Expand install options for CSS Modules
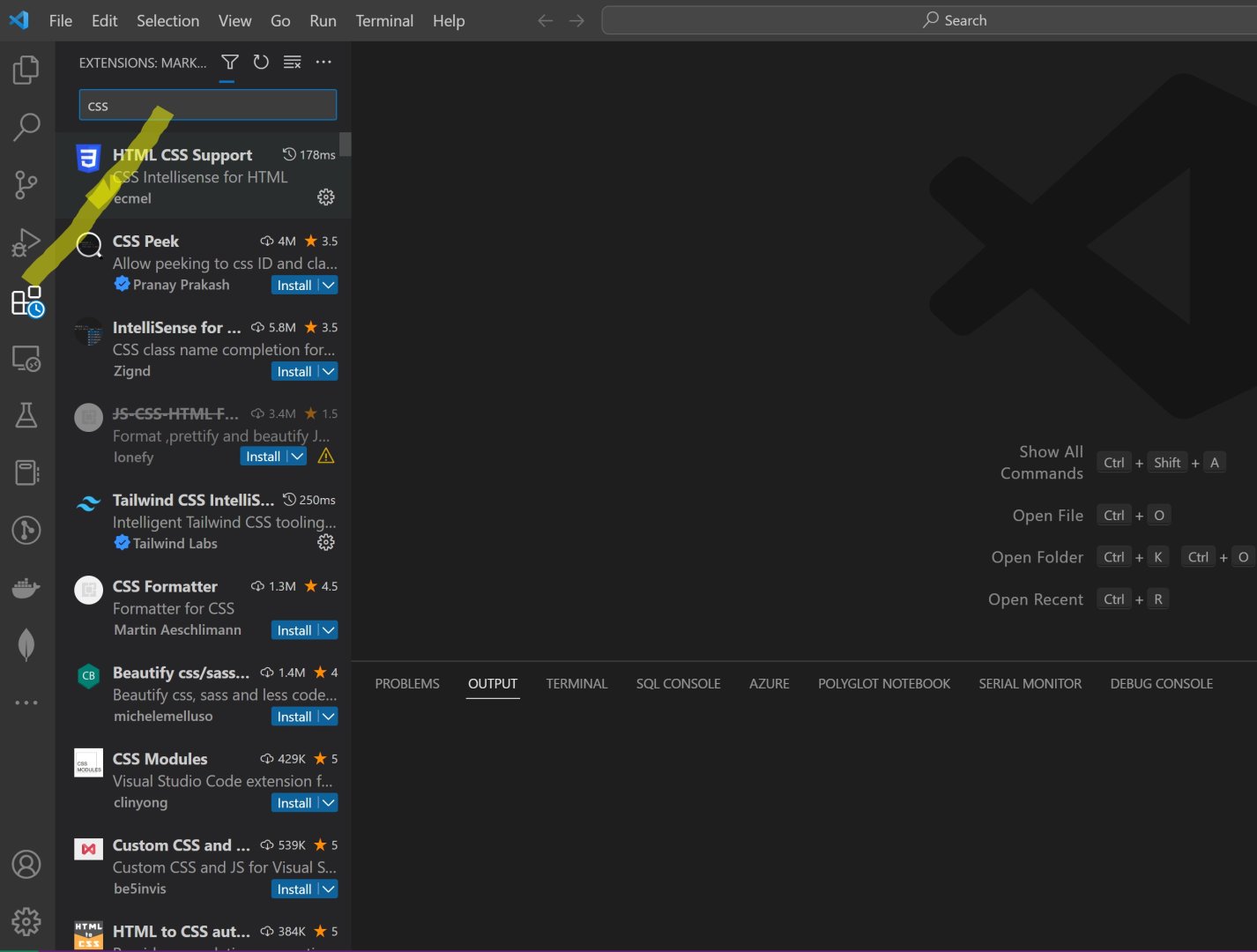 pos(328,803)
